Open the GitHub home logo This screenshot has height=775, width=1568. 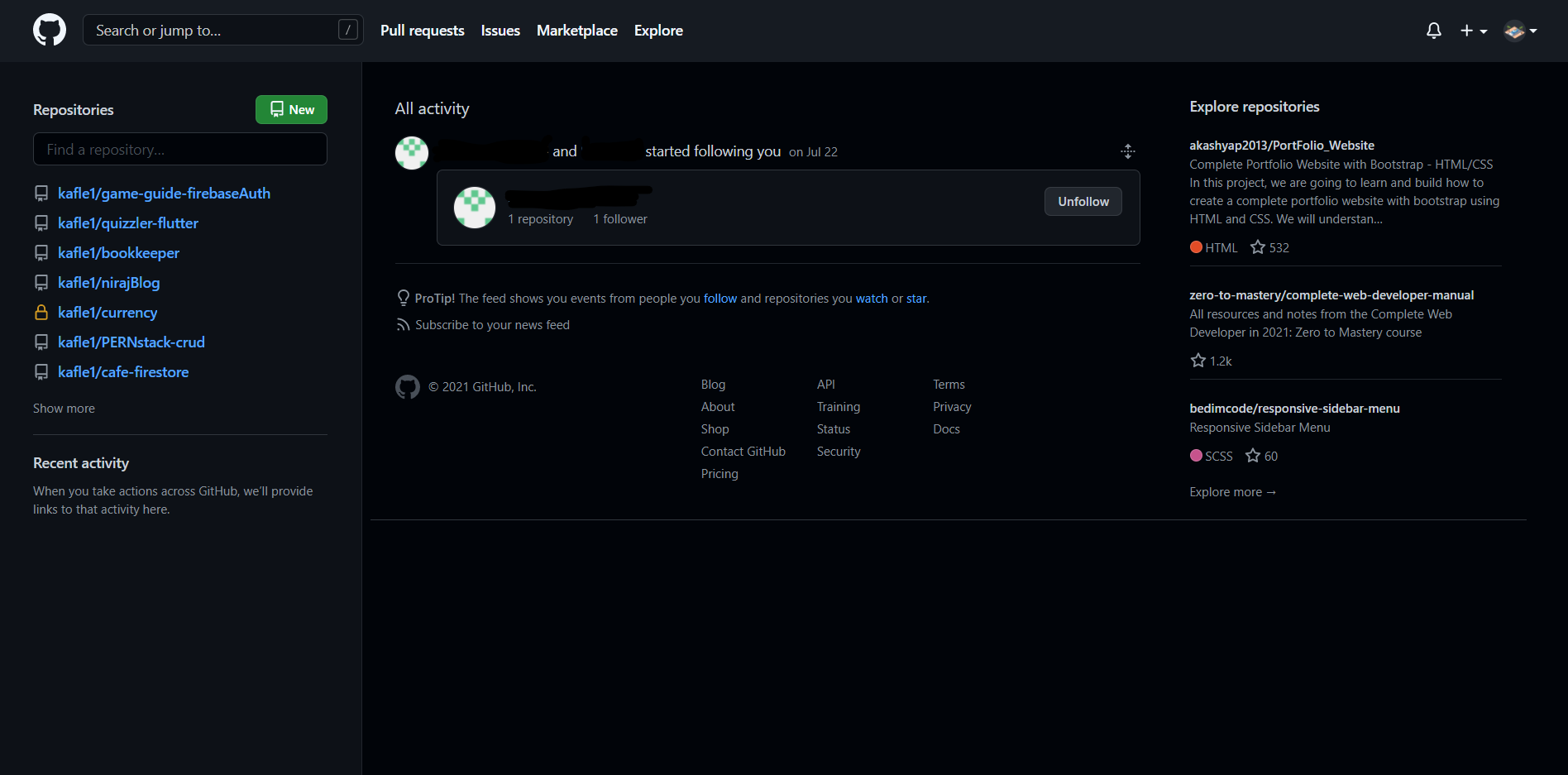(x=50, y=30)
